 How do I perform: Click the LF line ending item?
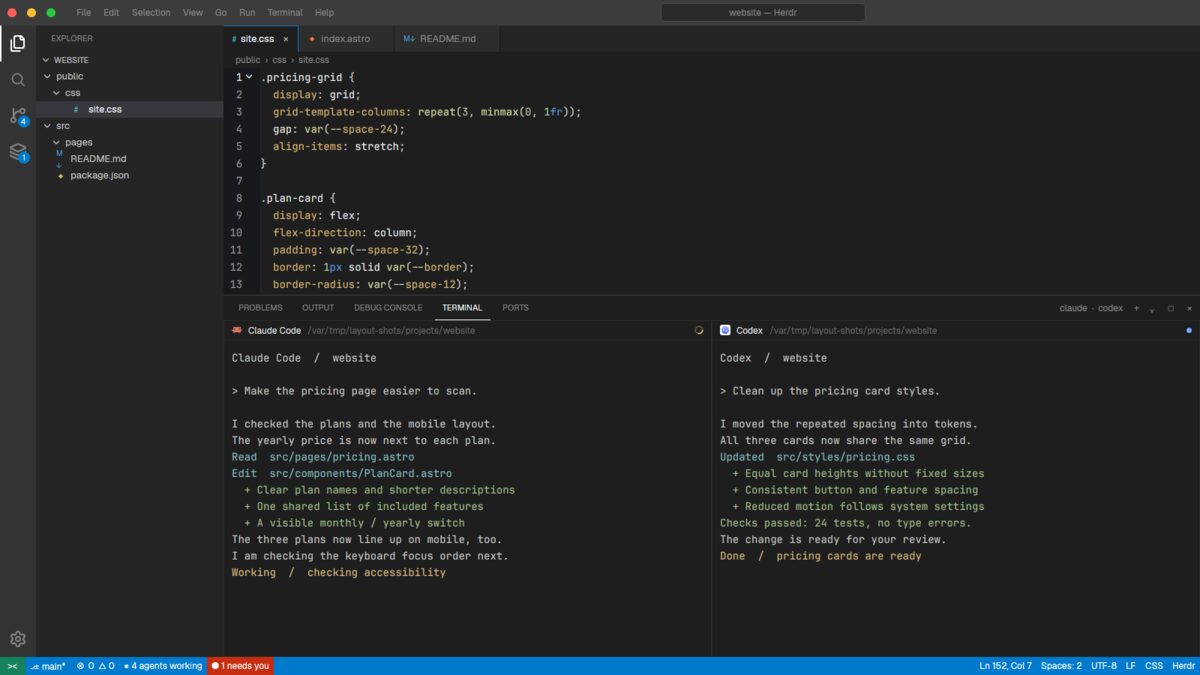coord(1131,666)
